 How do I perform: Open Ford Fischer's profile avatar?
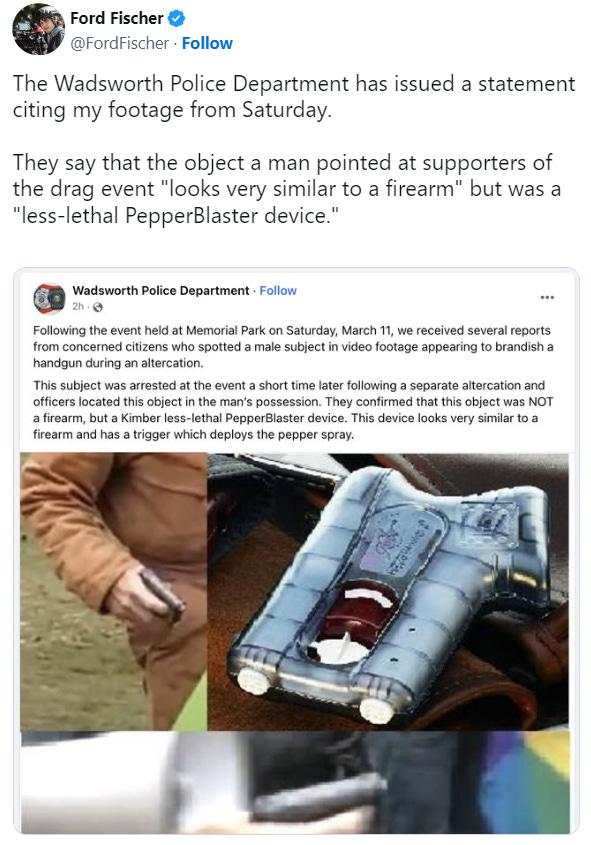(38, 29)
